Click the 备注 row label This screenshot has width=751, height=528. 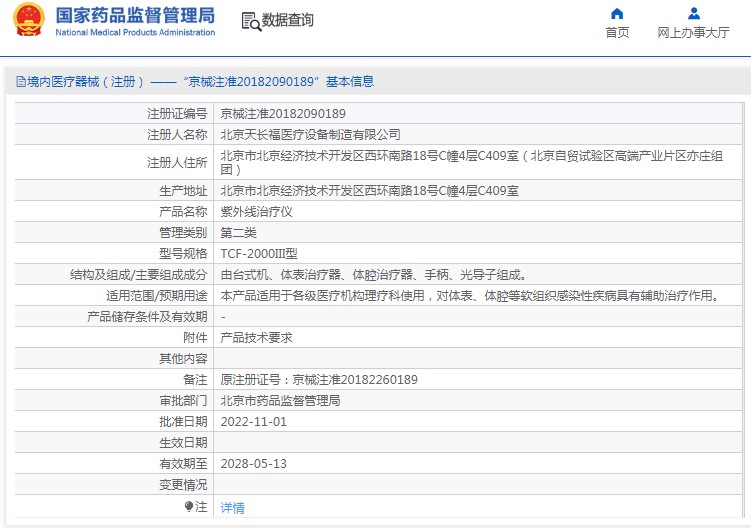(x=195, y=380)
